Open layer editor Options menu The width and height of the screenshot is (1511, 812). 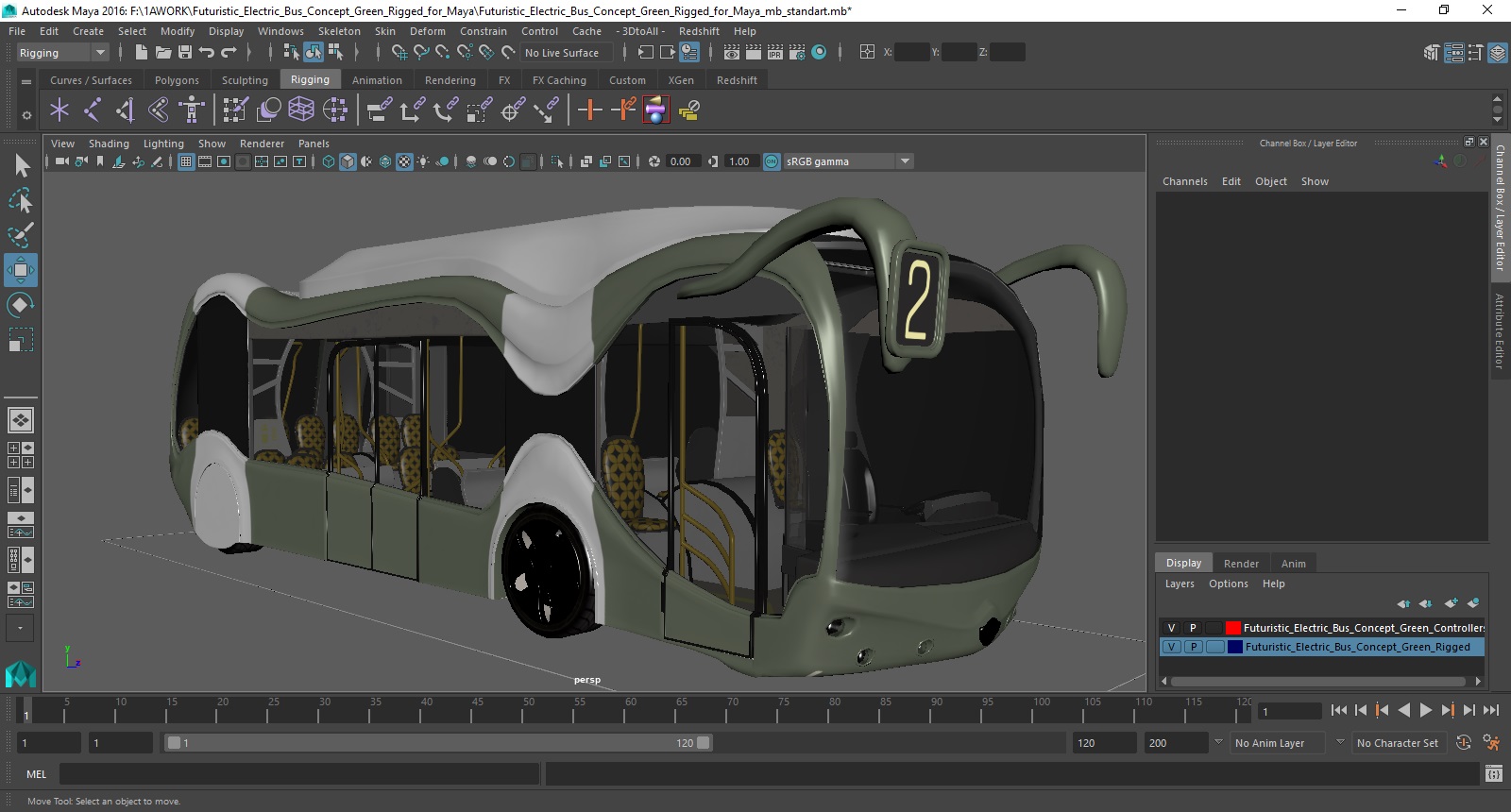(x=1228, y=584)
